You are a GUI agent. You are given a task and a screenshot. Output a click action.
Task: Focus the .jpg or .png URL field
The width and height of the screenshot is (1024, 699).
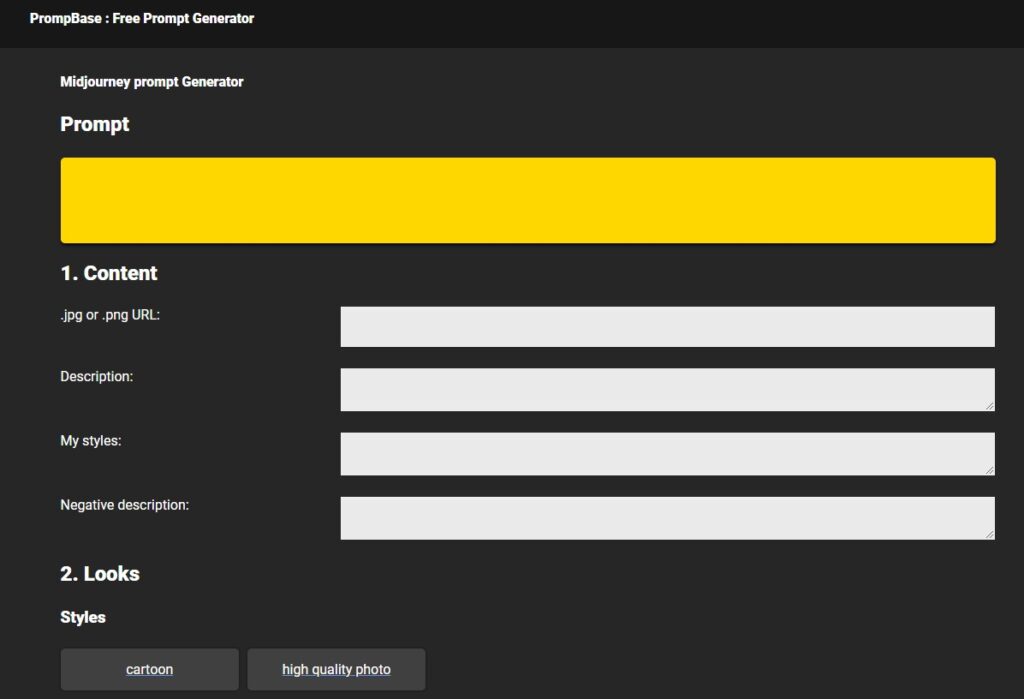[x=667, y=327]
